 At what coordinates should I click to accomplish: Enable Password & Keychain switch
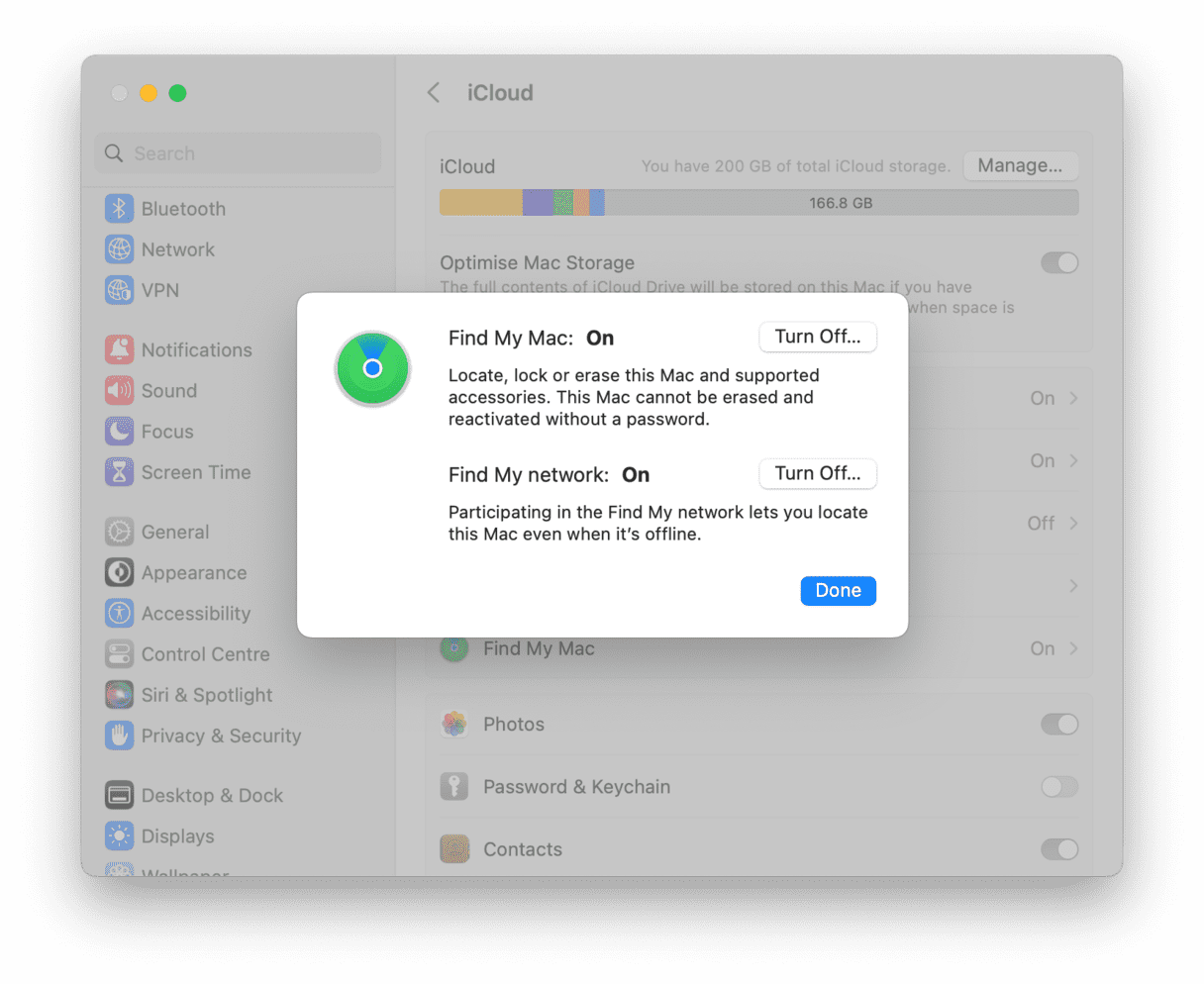1059,787
